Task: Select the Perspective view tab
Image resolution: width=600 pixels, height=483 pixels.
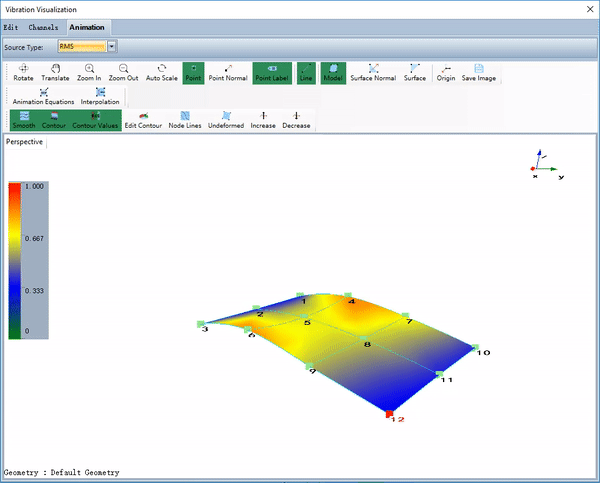Action: click(x=24, y=142)
